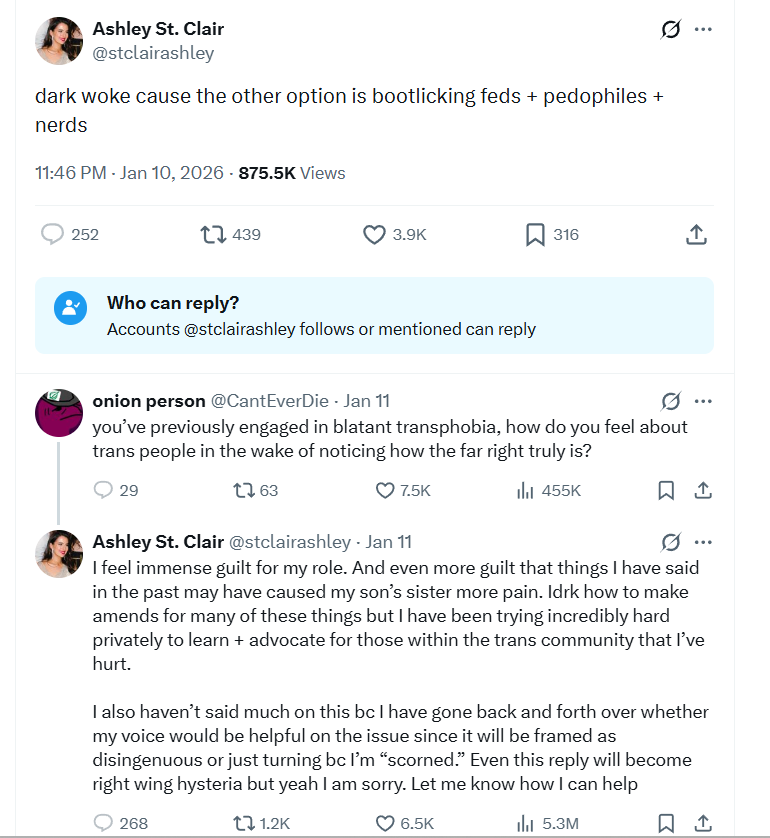Open more options on Ashley's apology reply
The width and height of the screenshot is (770, 838).
click(x=703, y=542)
